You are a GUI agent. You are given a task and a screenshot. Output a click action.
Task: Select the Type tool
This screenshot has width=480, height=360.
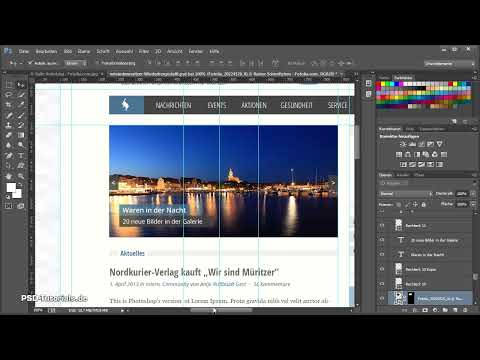21,155
